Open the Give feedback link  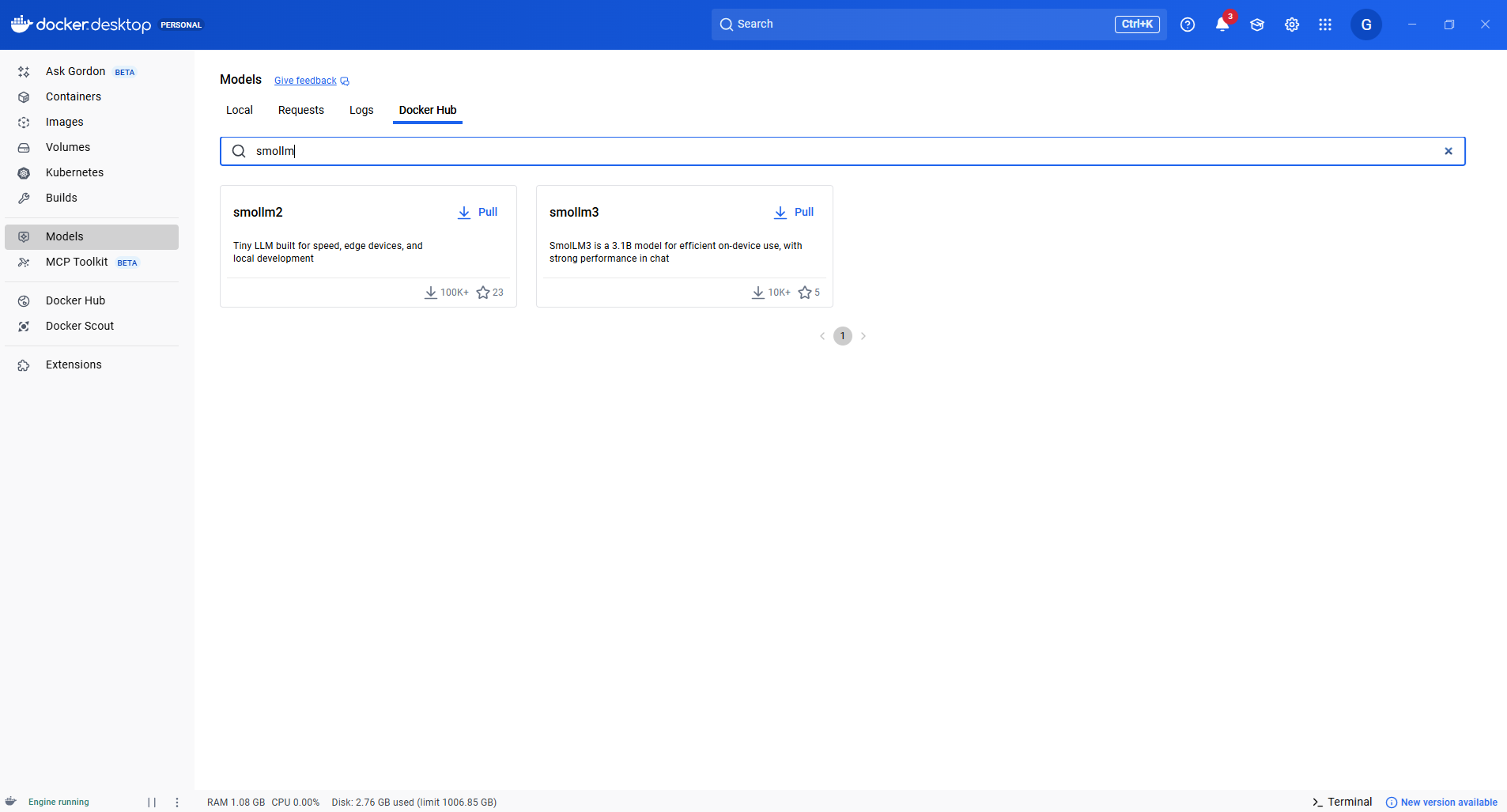312,81
